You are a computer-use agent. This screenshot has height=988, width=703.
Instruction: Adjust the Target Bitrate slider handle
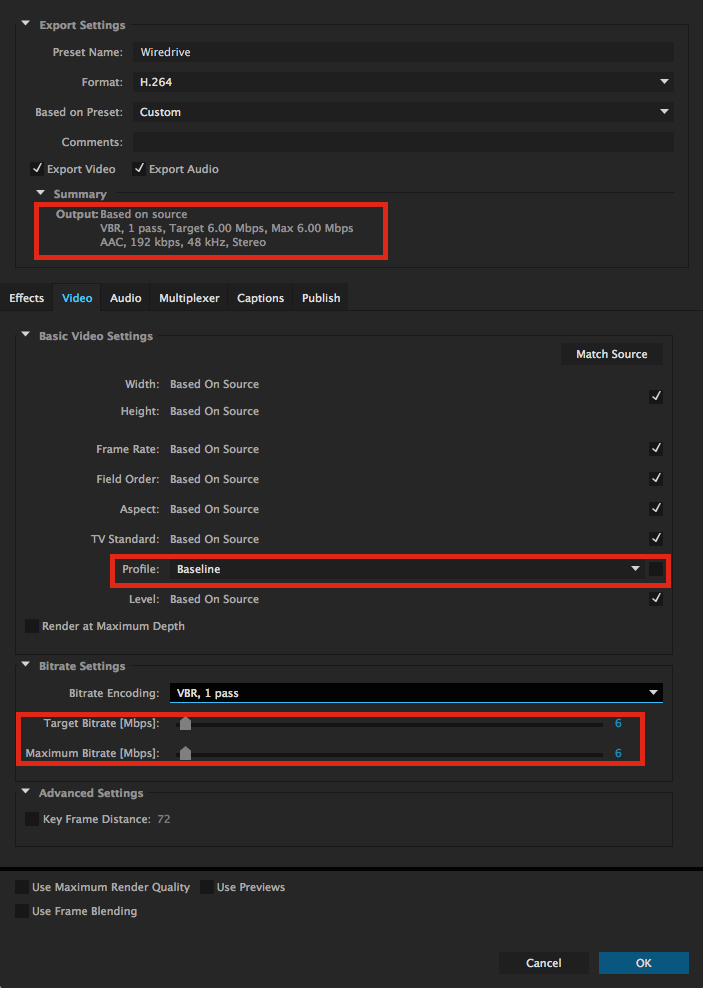(x=184, y=722)
